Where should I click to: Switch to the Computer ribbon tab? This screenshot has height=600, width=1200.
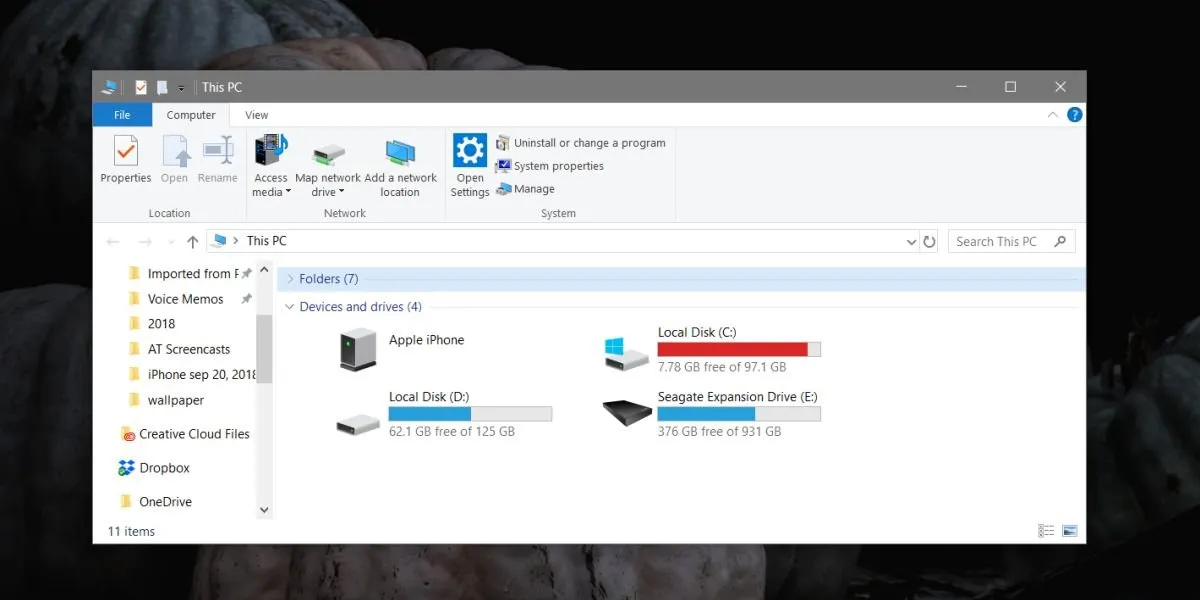click(191, 115)
